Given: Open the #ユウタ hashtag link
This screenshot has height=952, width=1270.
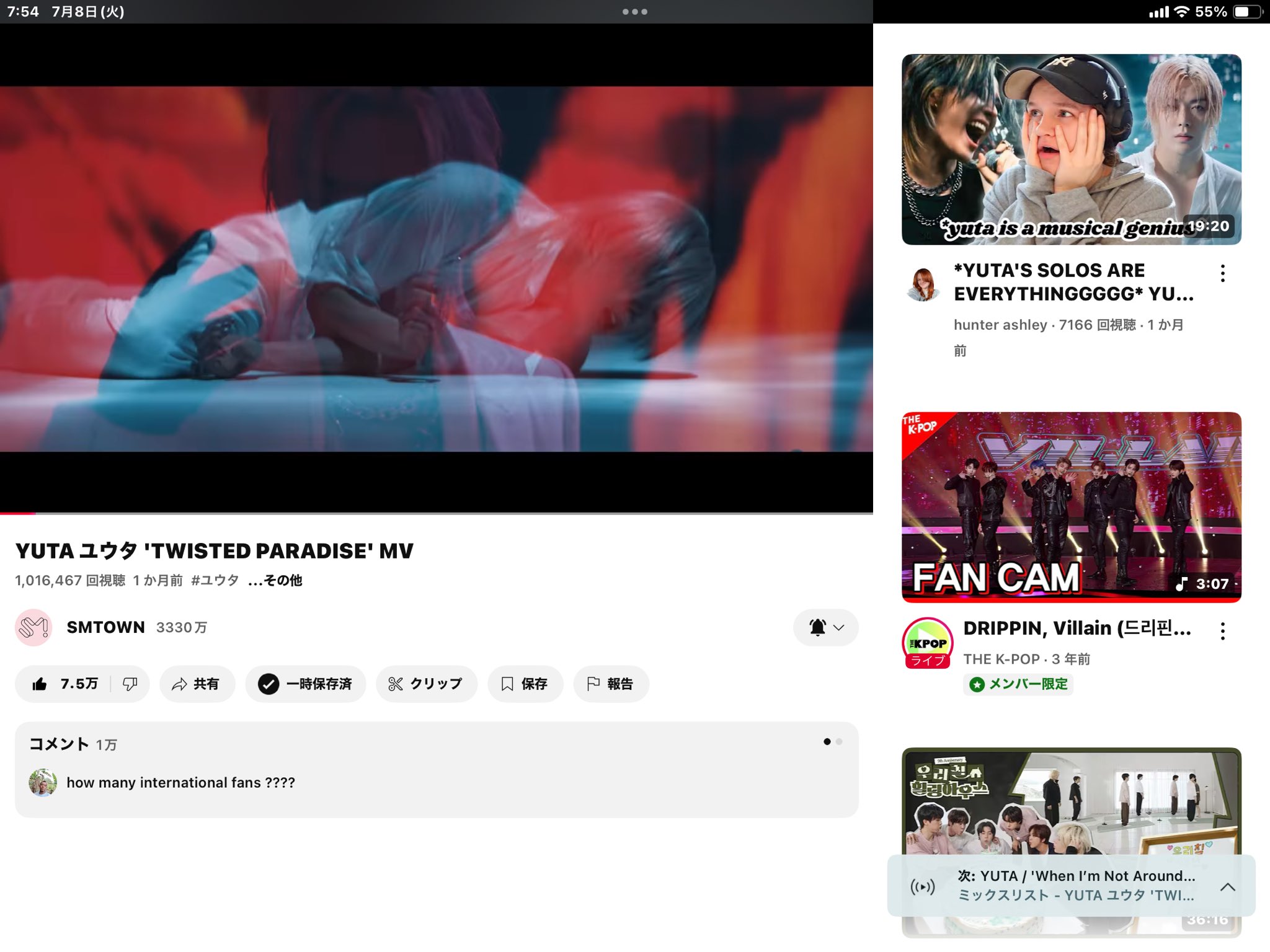Looking at the screenshot, I should [215, 580].
